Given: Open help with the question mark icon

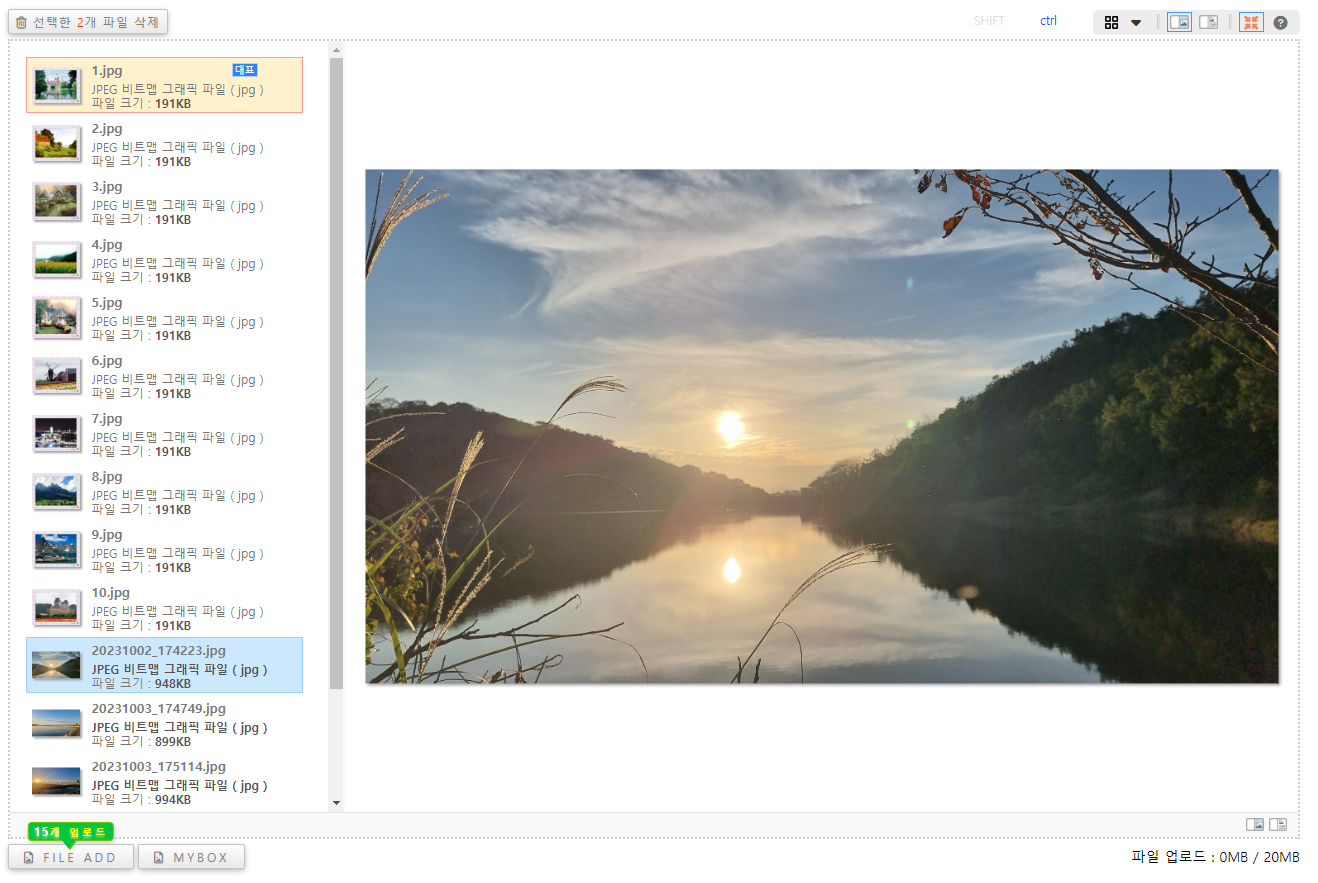Looking at the screenshot, I should (x=1280, y=22).
